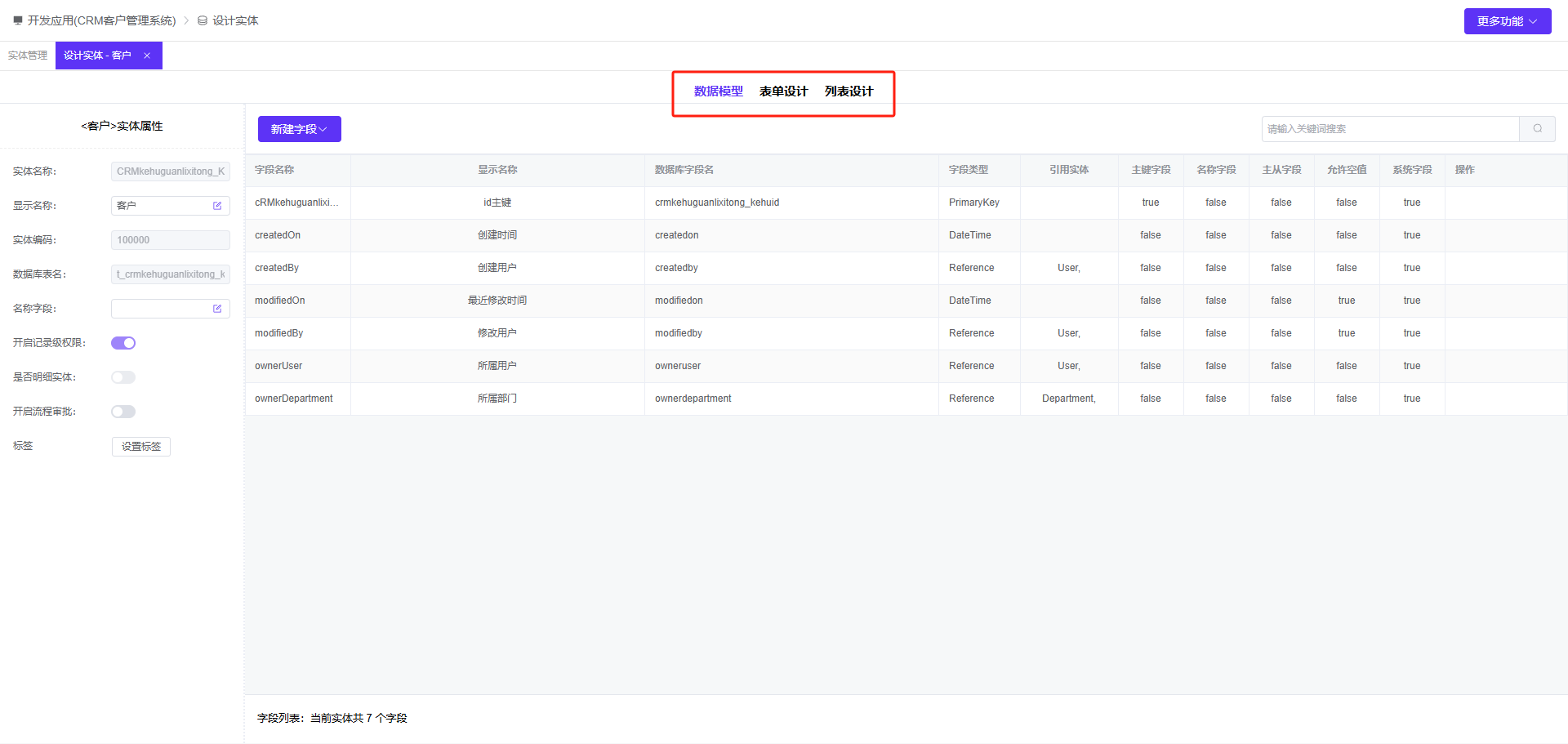This screenshot has height=744, width=1568.
Task: Click the 字段名称 column header
Action: (274, 170)
